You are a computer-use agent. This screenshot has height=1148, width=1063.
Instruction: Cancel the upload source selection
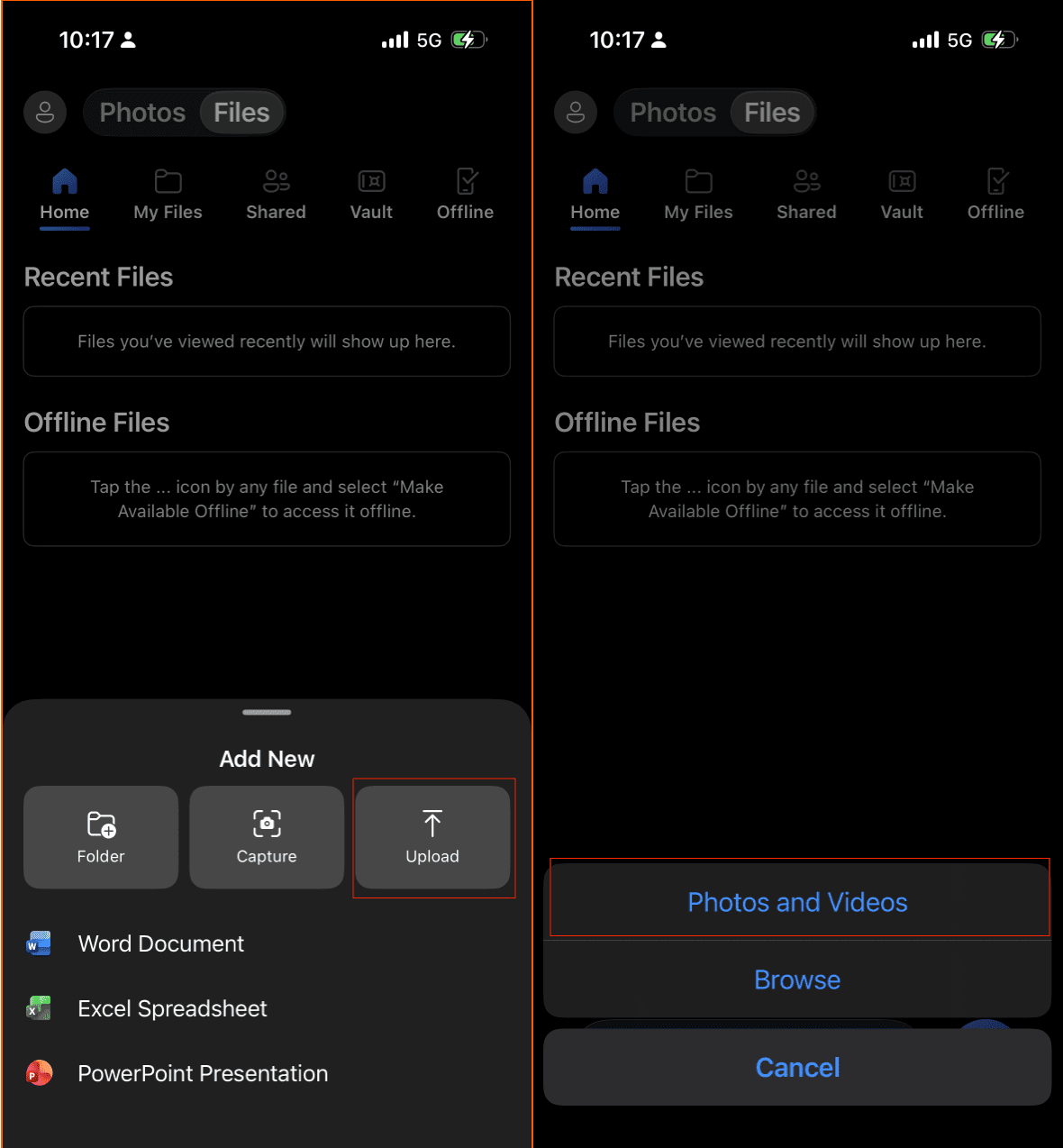pos(797,1067)
